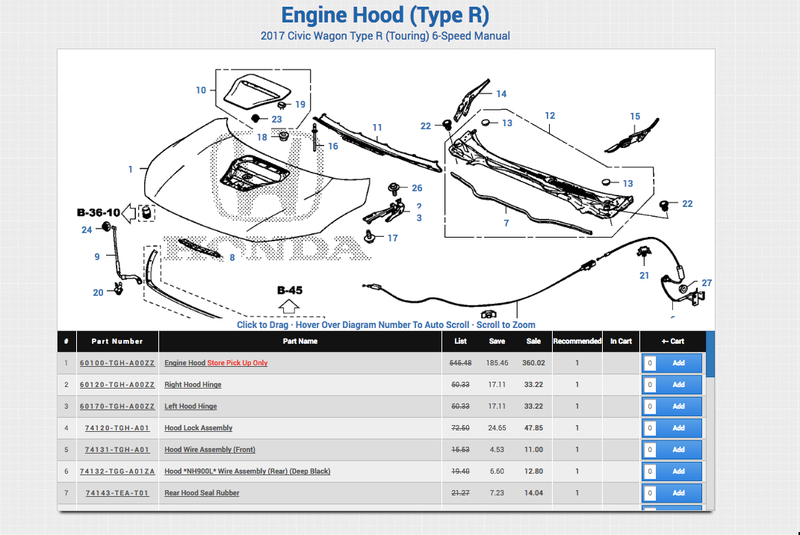Click the List column header
This screenshot has width=800, height=535.
click(x=460, y=342)
